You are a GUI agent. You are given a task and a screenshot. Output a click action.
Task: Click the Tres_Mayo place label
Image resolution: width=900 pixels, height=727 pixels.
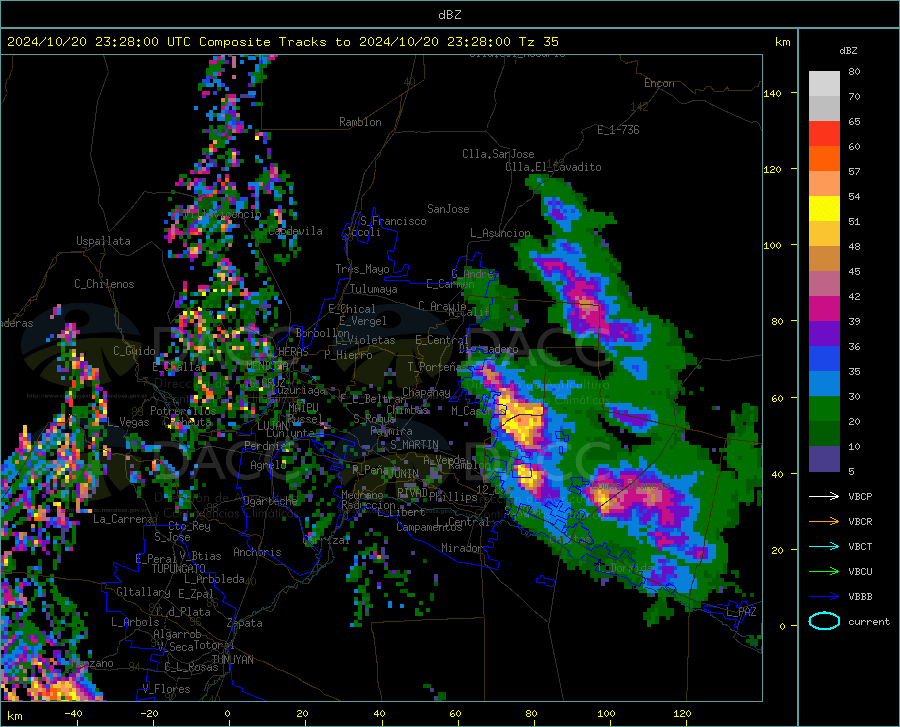coord(362,269)
